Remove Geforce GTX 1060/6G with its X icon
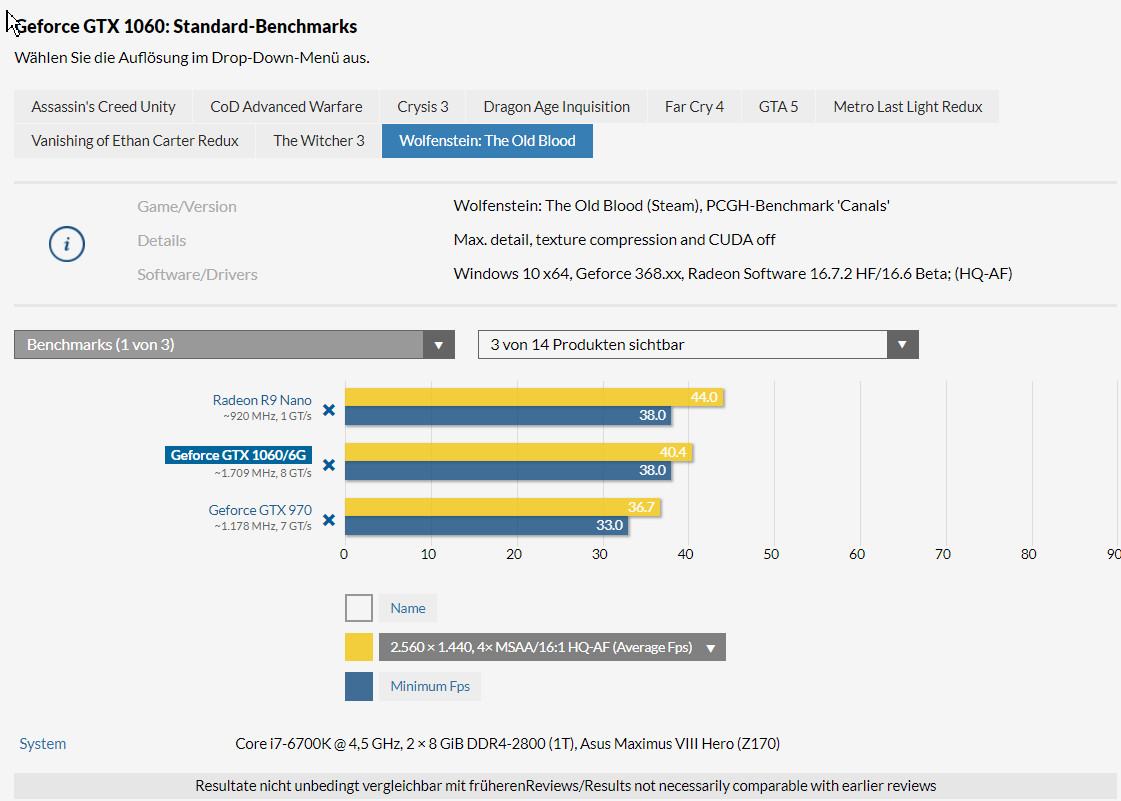The image size is (1121, 801). [x=329, y=465]
